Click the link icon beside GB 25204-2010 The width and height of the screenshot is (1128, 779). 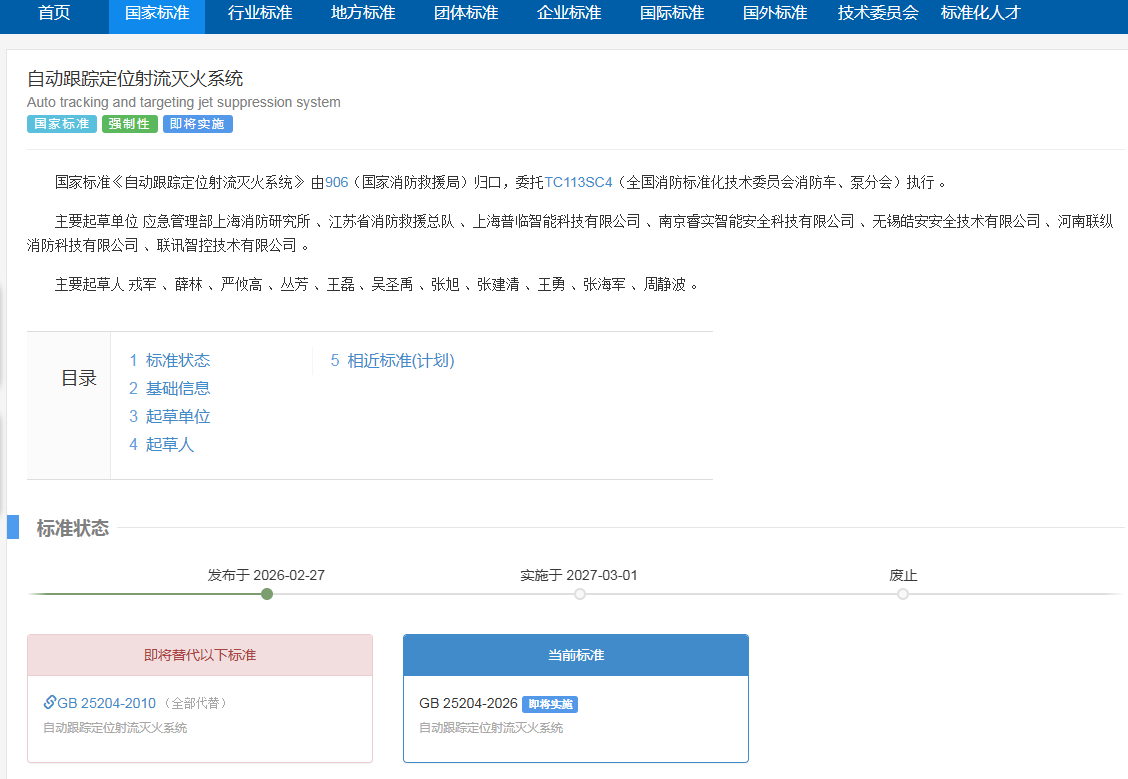(50, 703)
